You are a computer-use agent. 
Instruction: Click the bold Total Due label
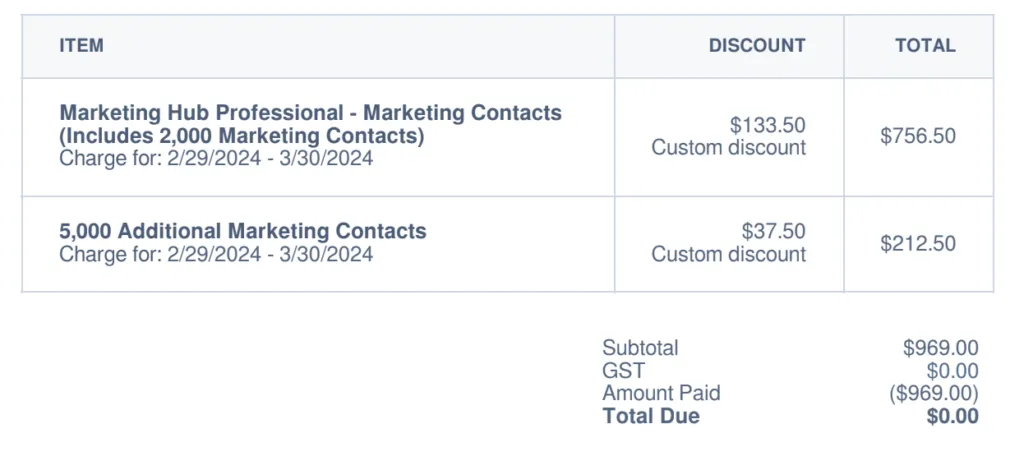[651, 416]
